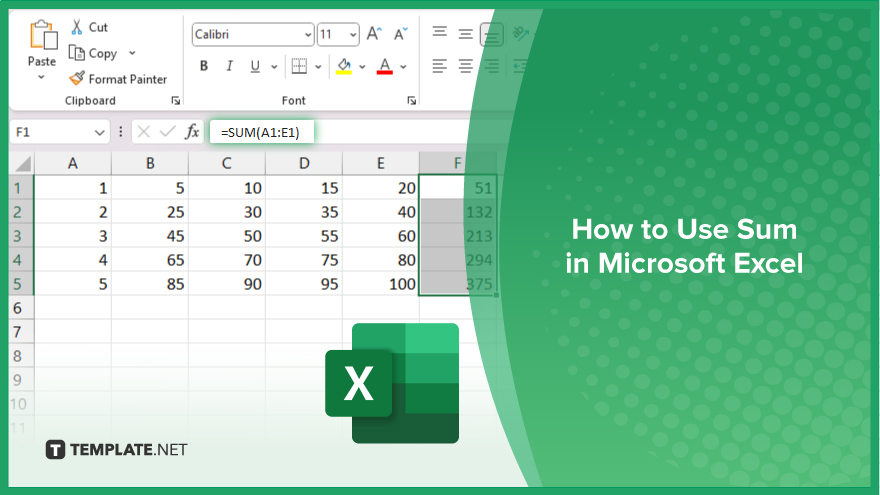Click Orientation text angle icon
The height and width of the screenshot is (495, 880).
520,34
